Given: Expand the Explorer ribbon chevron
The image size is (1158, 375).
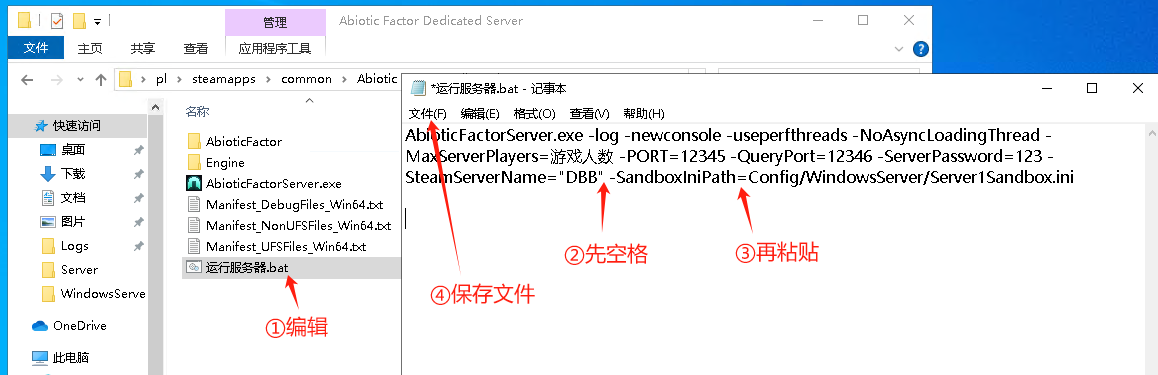Looking at the screenshot, I should (x=899, y=49).
